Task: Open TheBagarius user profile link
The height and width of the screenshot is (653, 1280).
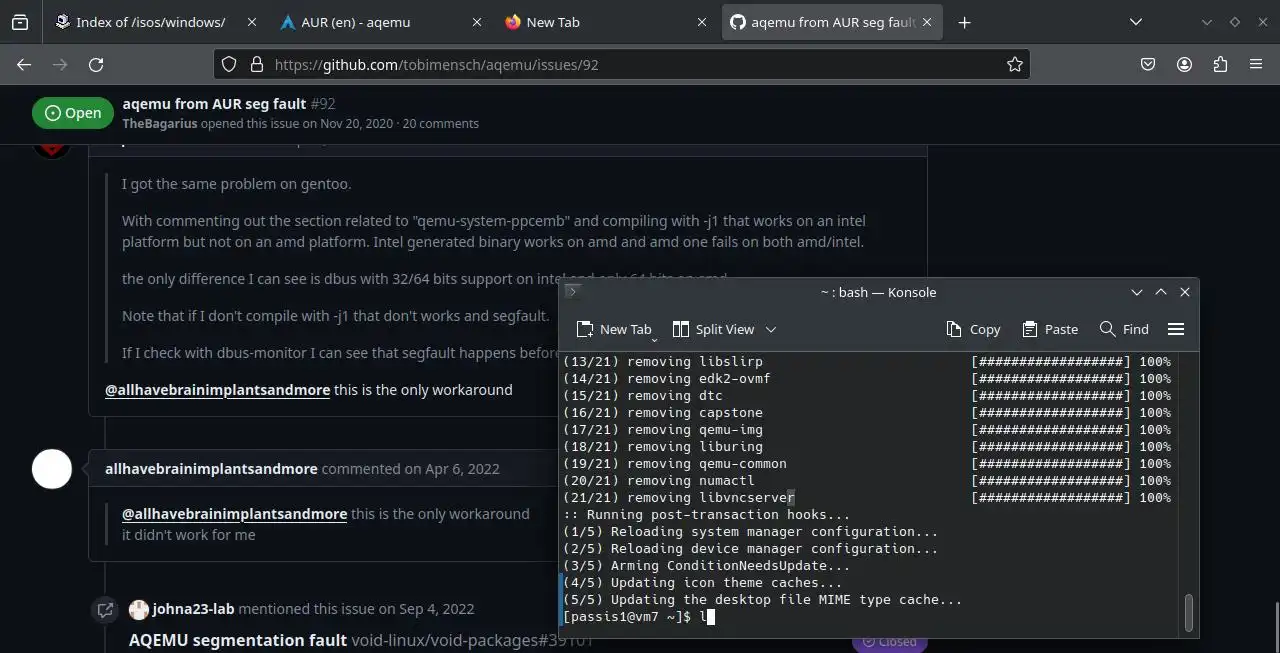Action: tap(160, 124)
